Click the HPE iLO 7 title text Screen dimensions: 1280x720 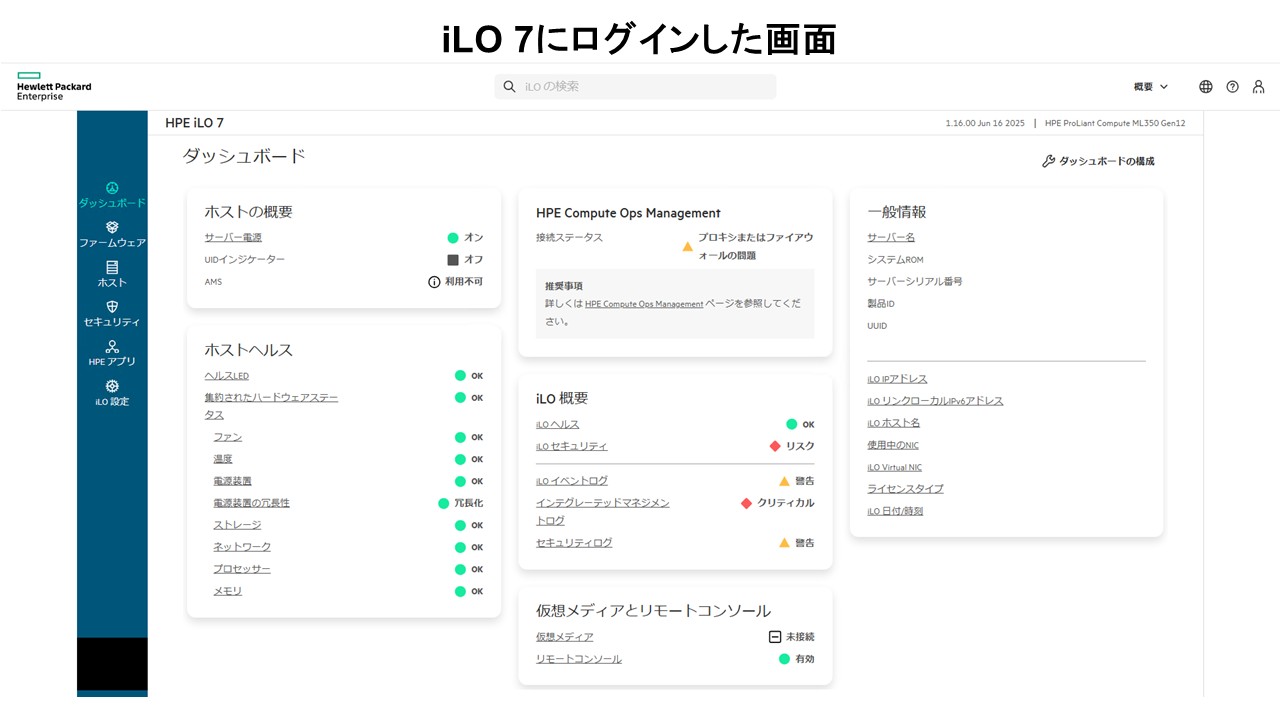[194, 123]
